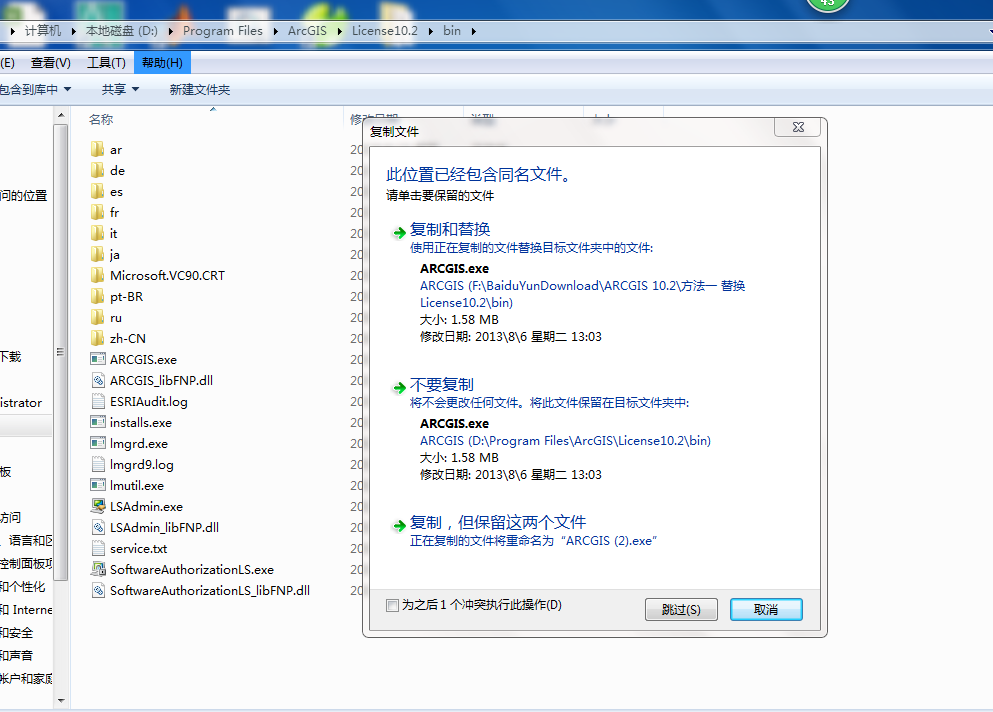993x712 pixels.
Task: Open the 工具(T) menu
Action: click(x=106, y=63)
